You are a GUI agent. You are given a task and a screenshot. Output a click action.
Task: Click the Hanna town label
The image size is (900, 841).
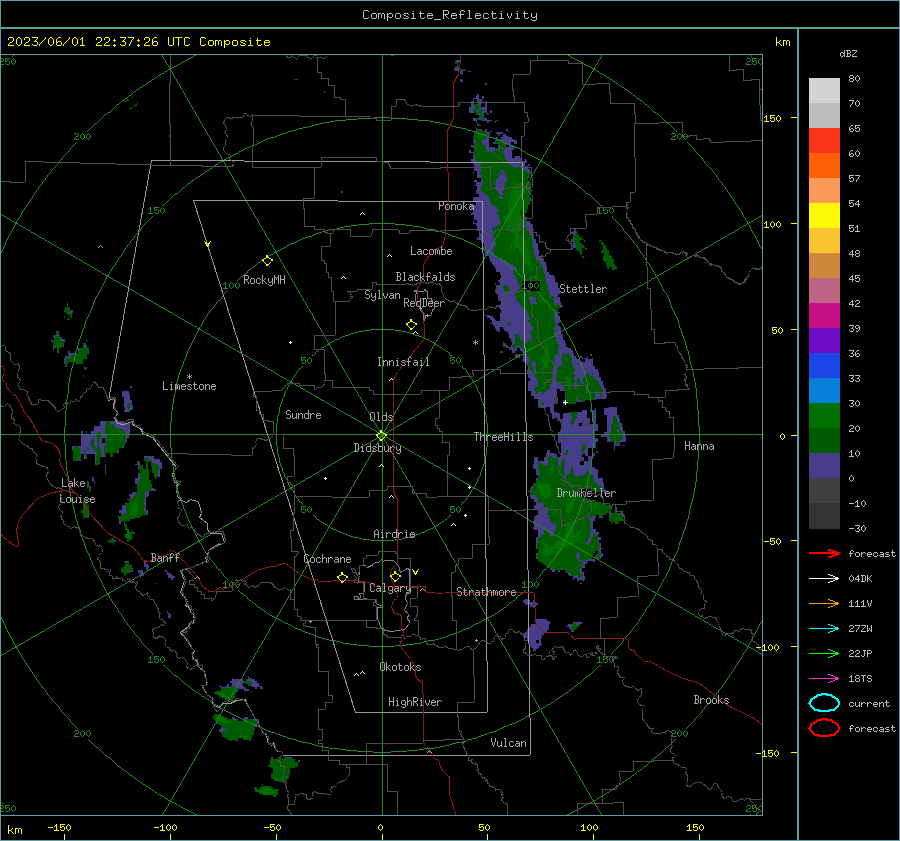[x=699, y=446]
